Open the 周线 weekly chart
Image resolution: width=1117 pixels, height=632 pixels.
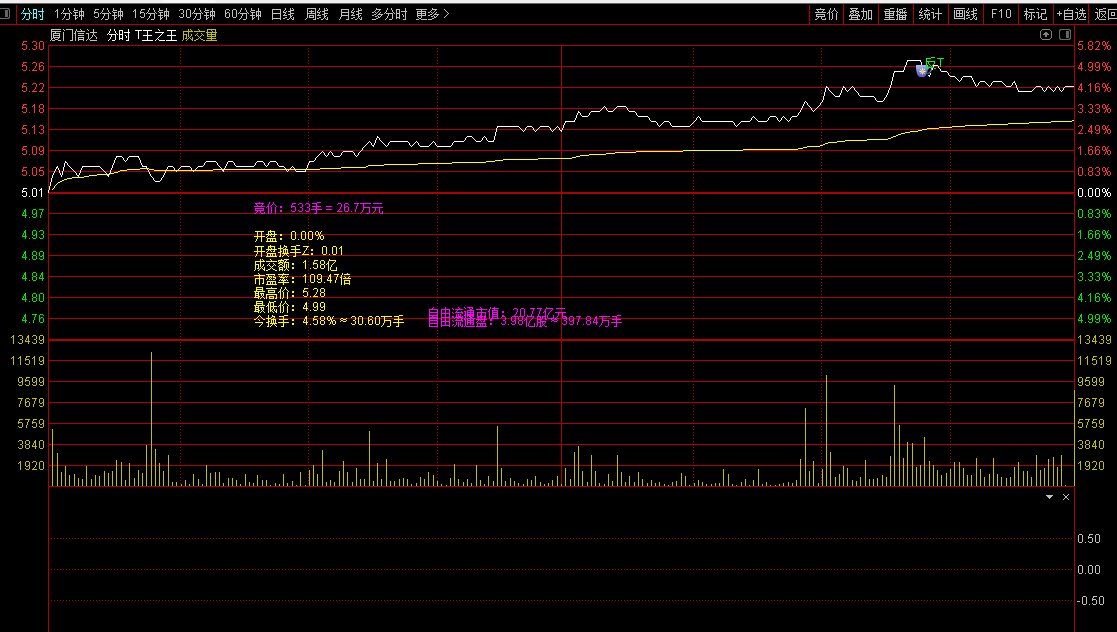point(316,14)
